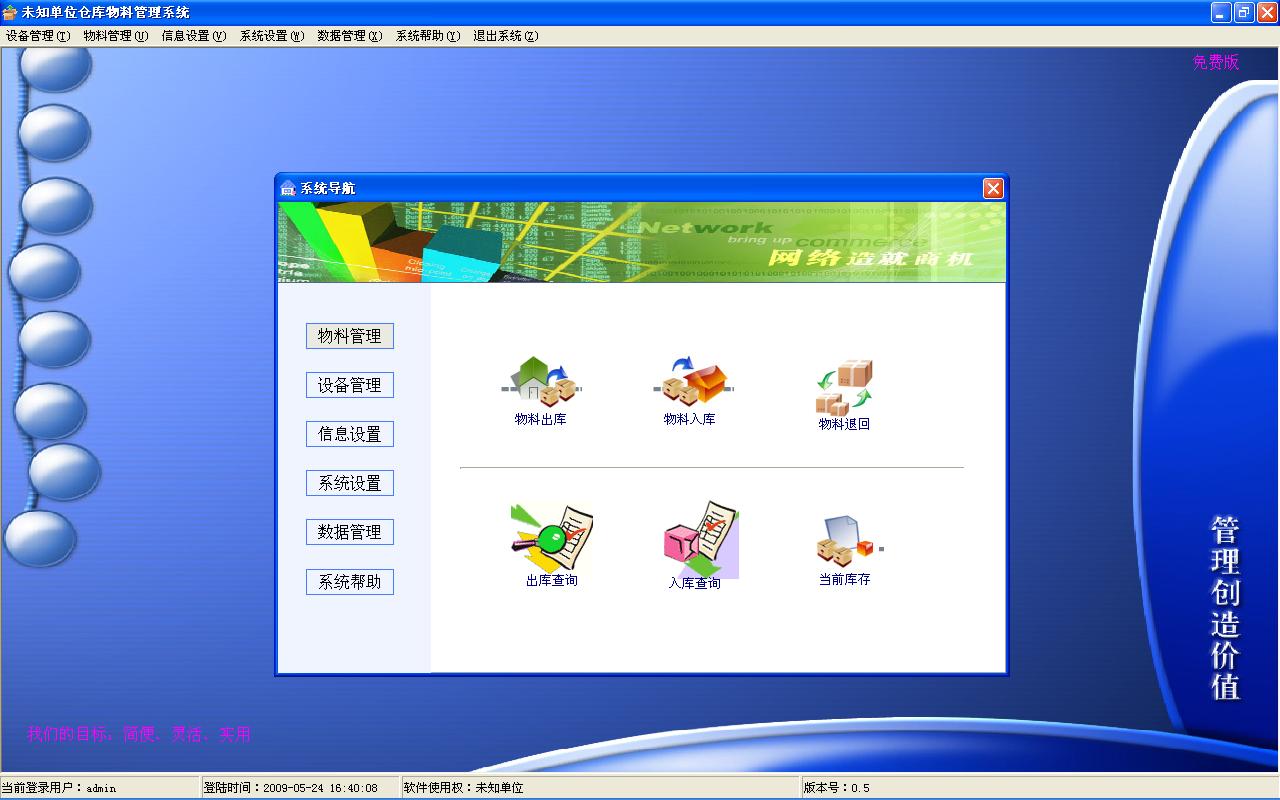1280x800 pixels.
Task: Click the 系统导航 window title icon
Action: (289, 188)
